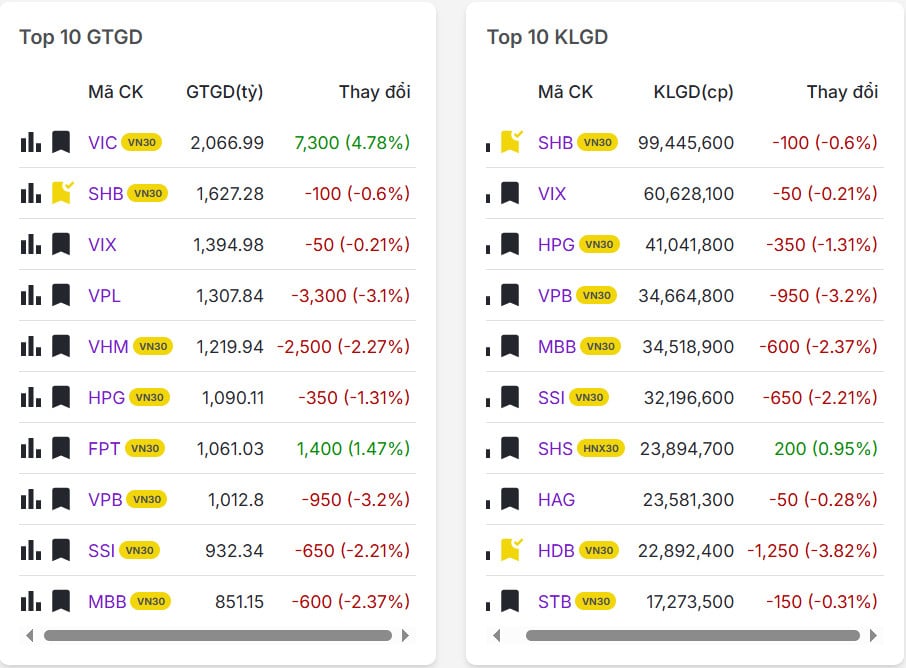The width and height of the screenshot is (906, 668).
Task: Click the chart icon beside MBB in GTGD
Action: point(29,601)
